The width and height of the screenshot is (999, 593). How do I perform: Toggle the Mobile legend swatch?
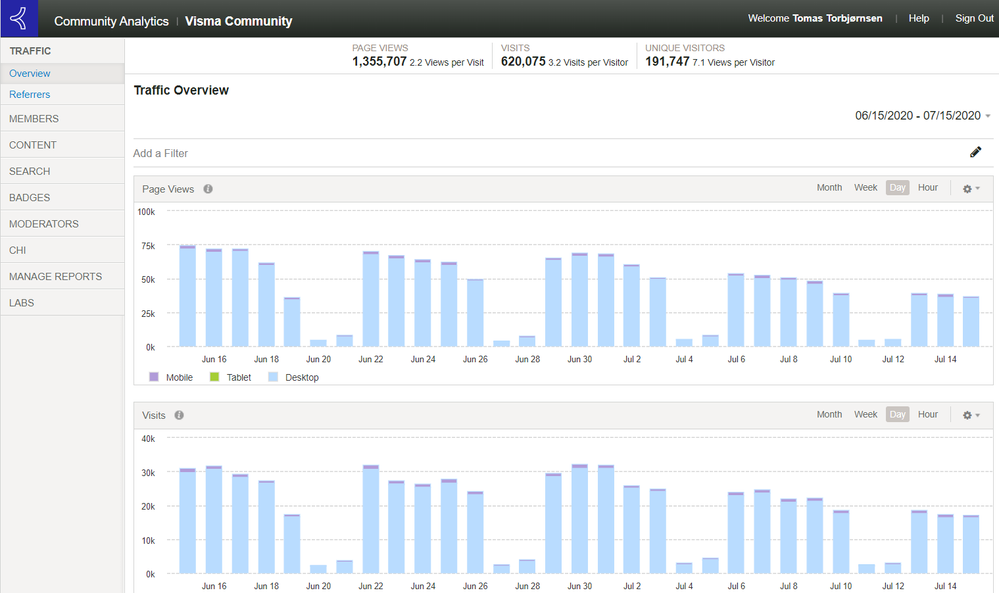[x=154, y=377]
